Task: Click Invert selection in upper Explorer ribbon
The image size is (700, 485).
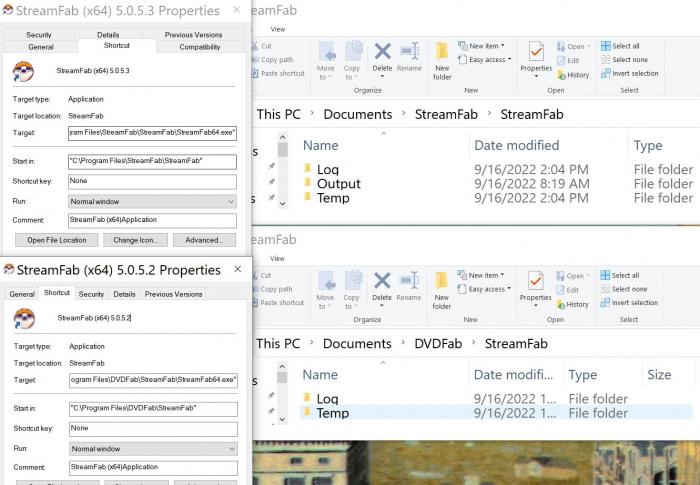Action: (629, 73)
